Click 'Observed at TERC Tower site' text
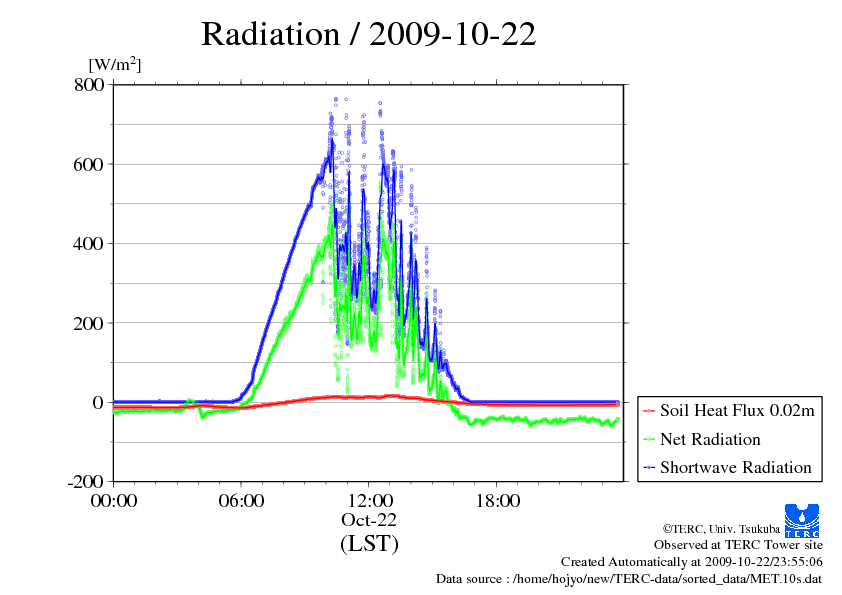Screen dimensions: 842x595 click(x=738, y=545)
